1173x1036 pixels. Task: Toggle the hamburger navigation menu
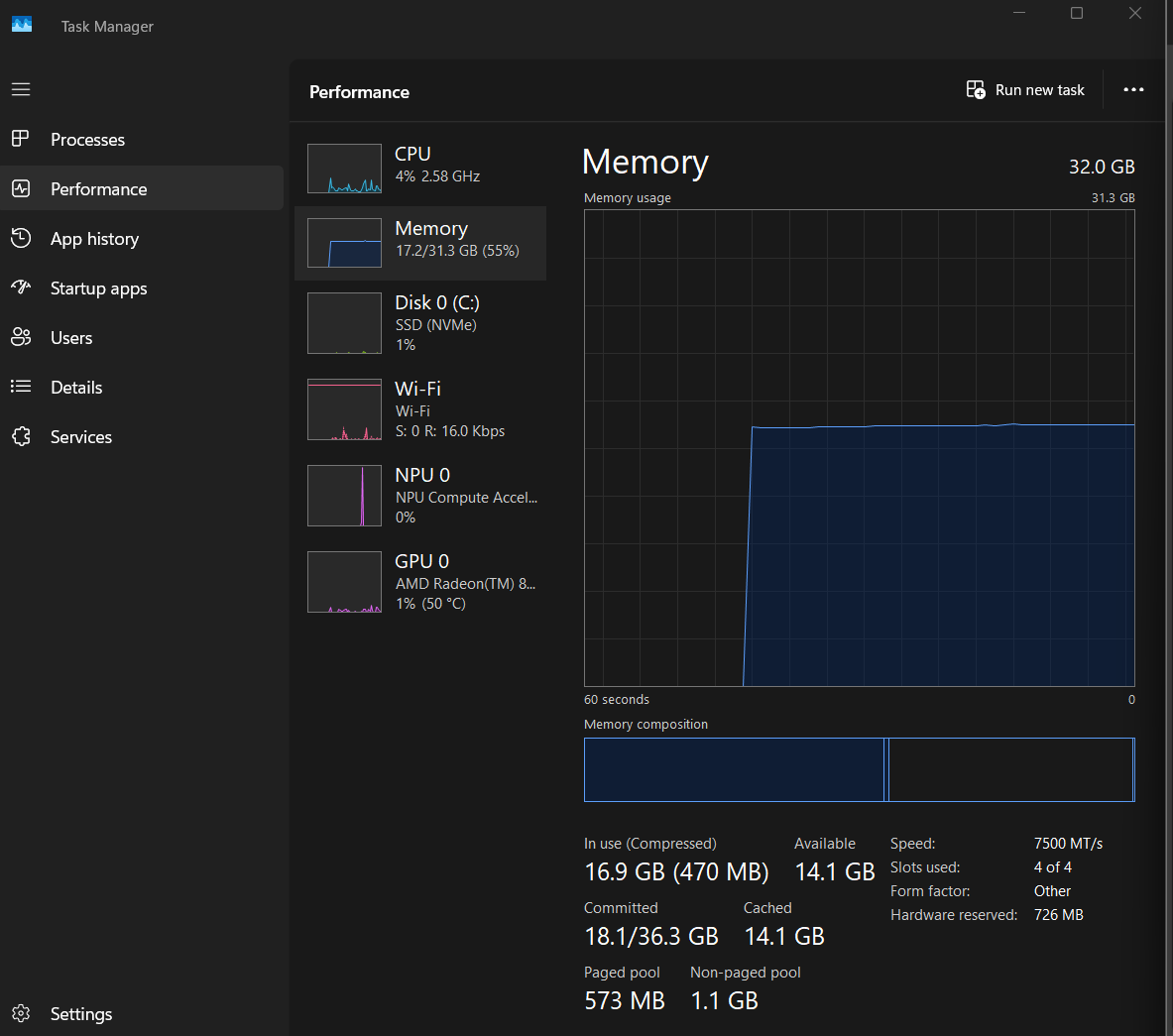click(21, 90)
